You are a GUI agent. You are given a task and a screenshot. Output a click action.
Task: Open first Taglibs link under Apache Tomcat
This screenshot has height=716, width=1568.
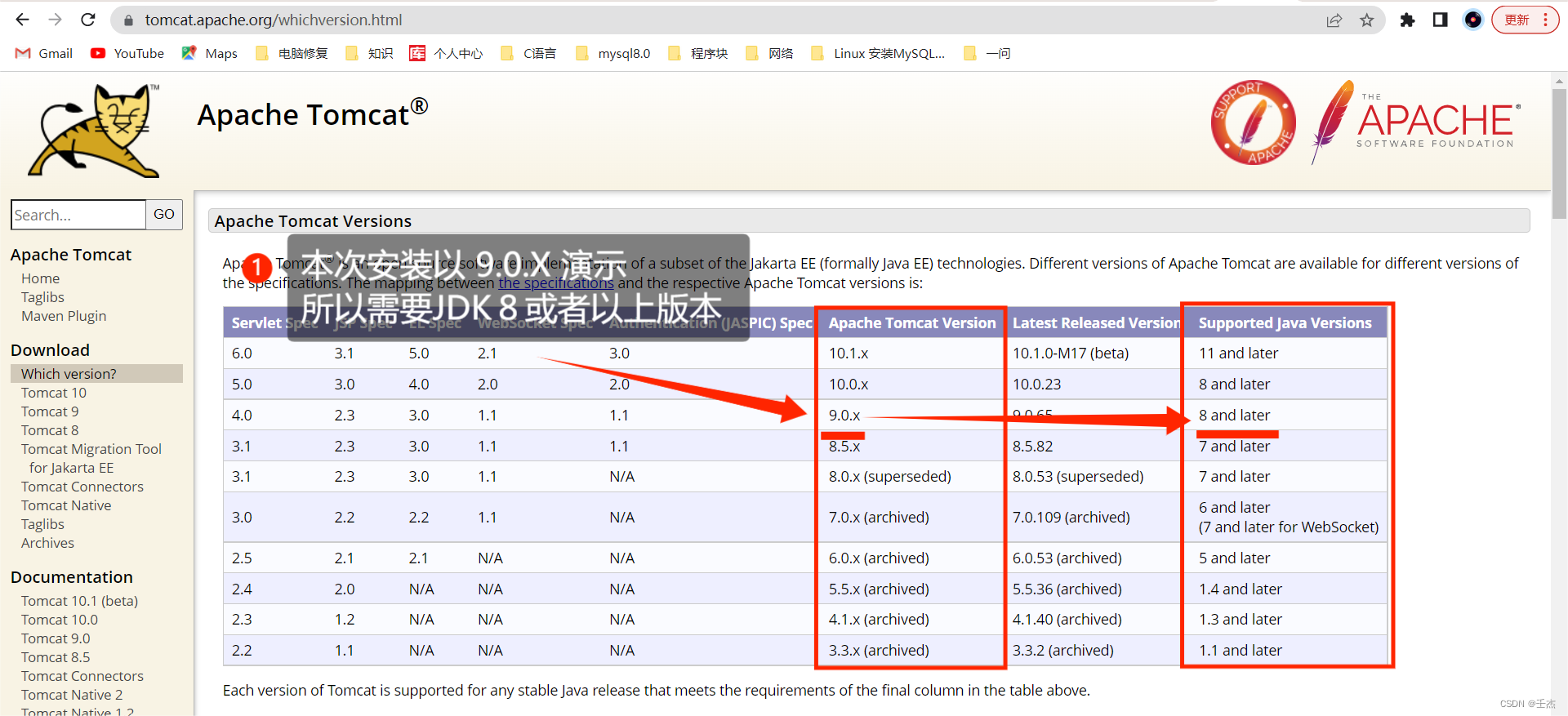42,297
